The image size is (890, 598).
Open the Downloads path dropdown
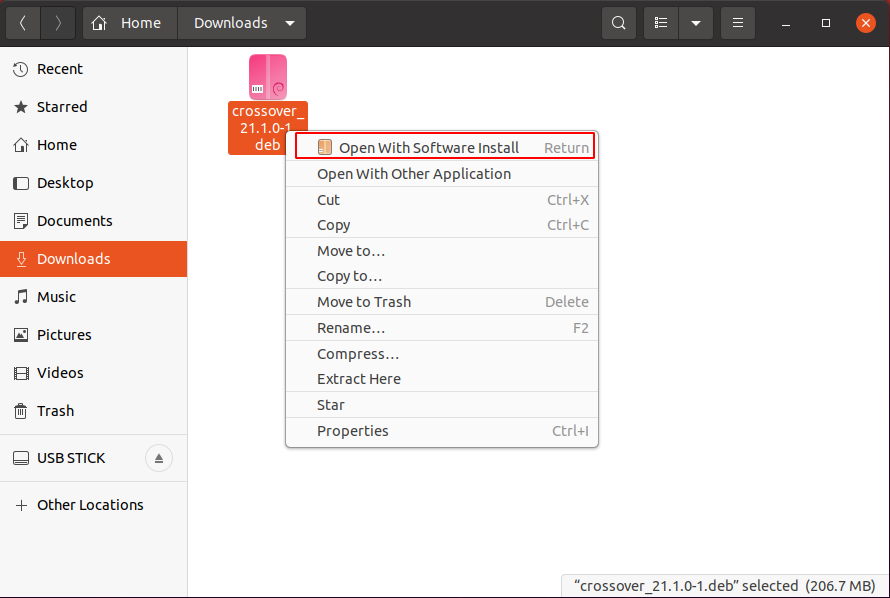(289, 23)
